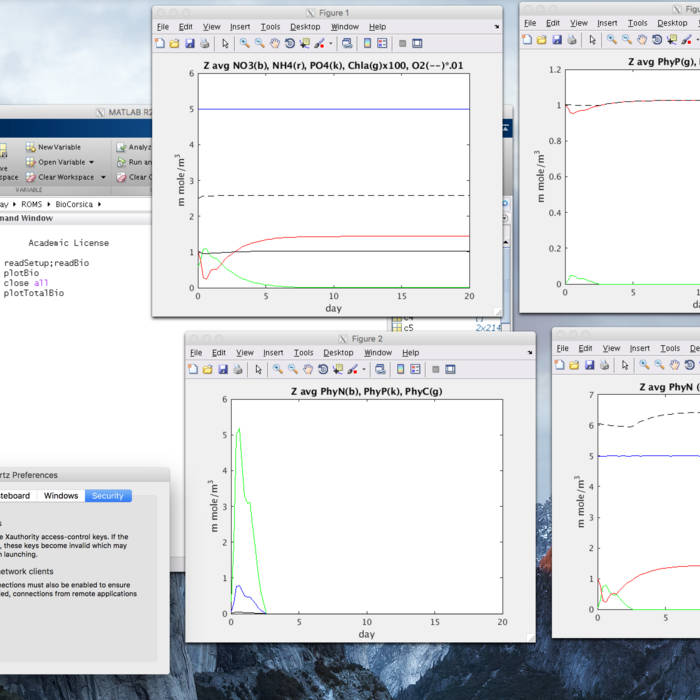Open the Brush tool dropdown arrow in Figure 1
The width and height of the screenshot is (700, 700).
331,43
